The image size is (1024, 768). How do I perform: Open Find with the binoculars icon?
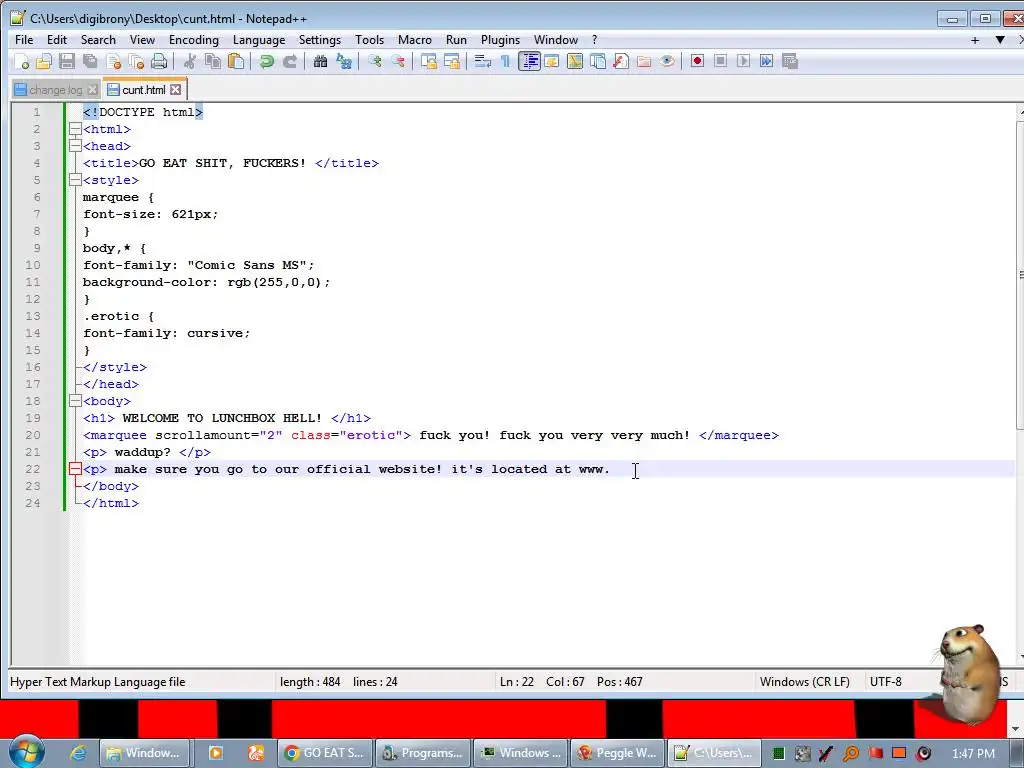(320, 61)
